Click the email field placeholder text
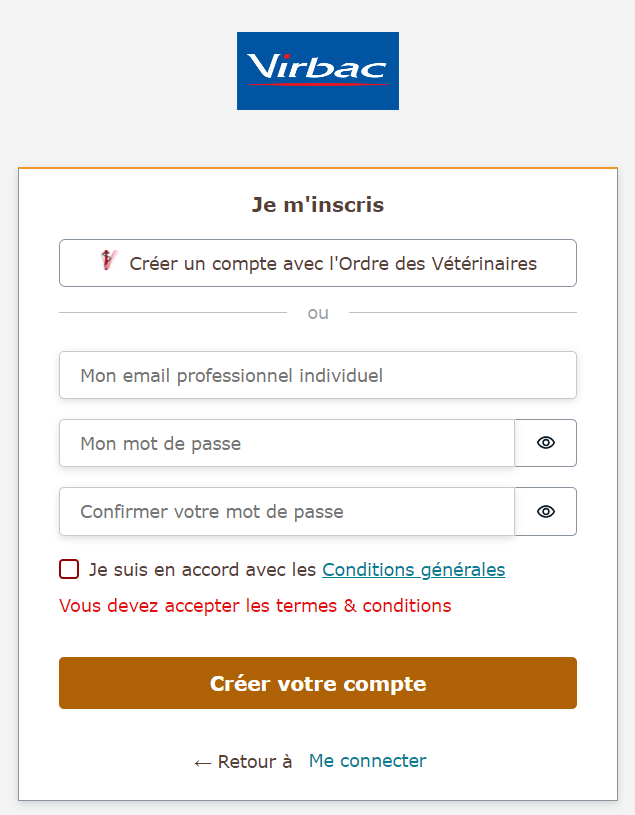The image size is (635, 815). 317,375
